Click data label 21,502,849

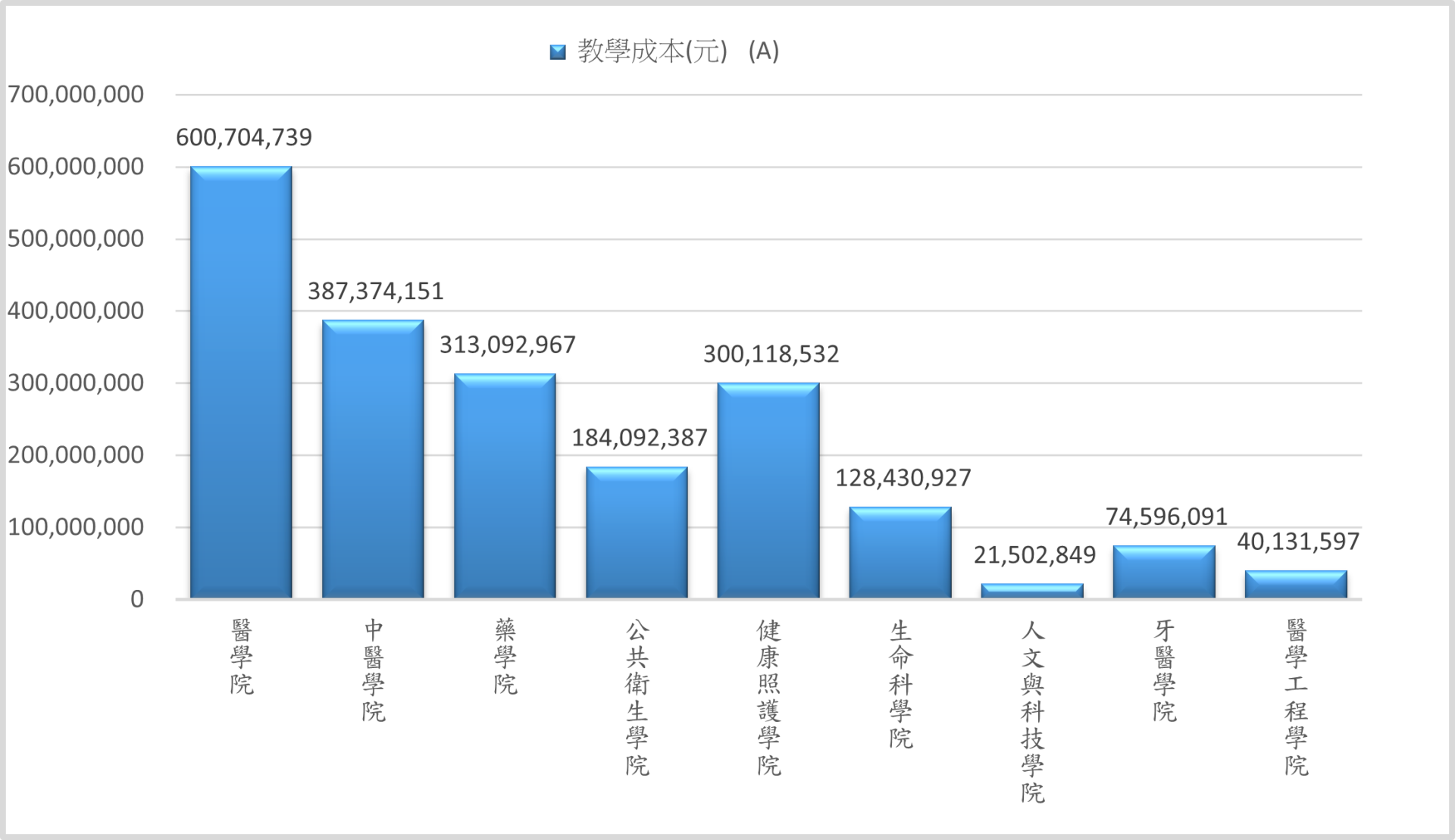[x=1035, y=555]
